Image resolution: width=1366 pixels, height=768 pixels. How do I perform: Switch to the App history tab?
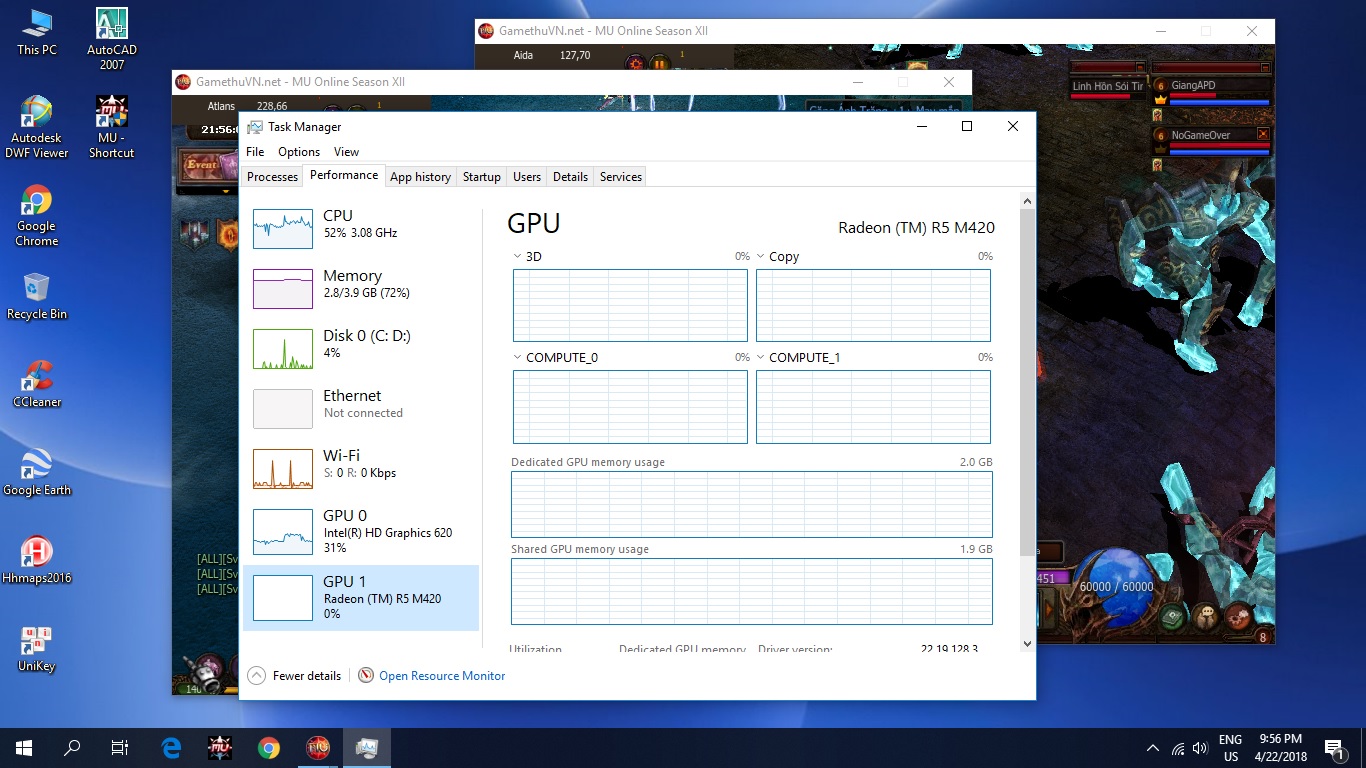420,177
